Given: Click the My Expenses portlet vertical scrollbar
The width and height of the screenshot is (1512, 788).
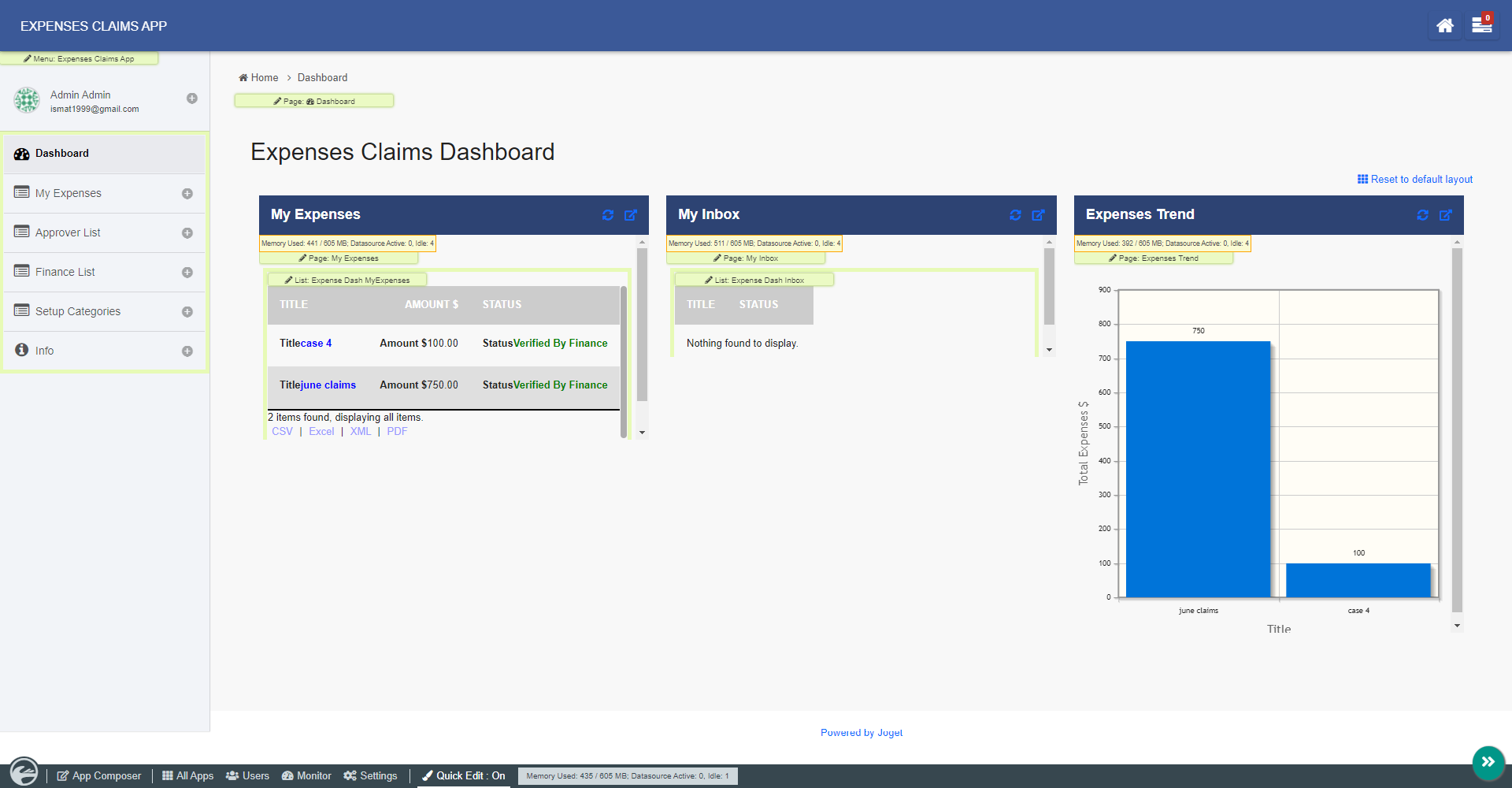Looking at the screenshot, I should [x=642, y=325].
